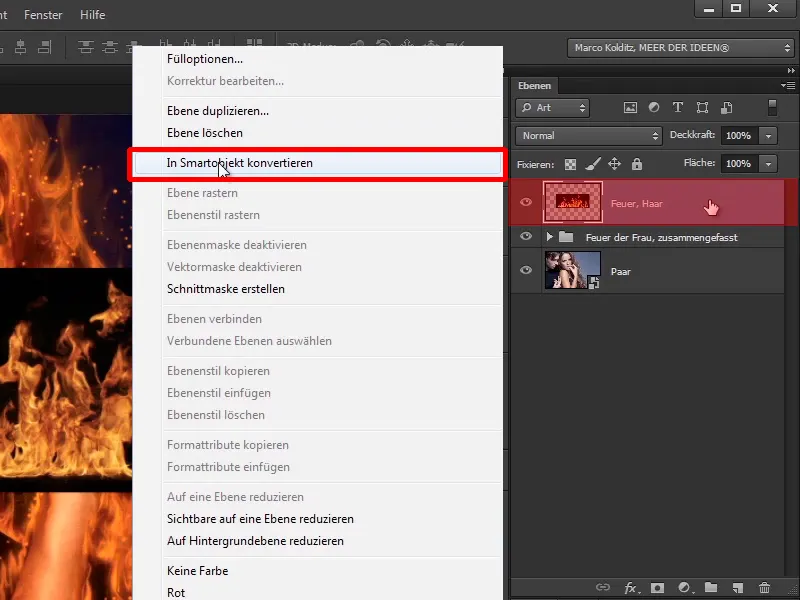Select the folder icon of Feuer der Frau group
The image size is (800, 600).
point(566,237)
